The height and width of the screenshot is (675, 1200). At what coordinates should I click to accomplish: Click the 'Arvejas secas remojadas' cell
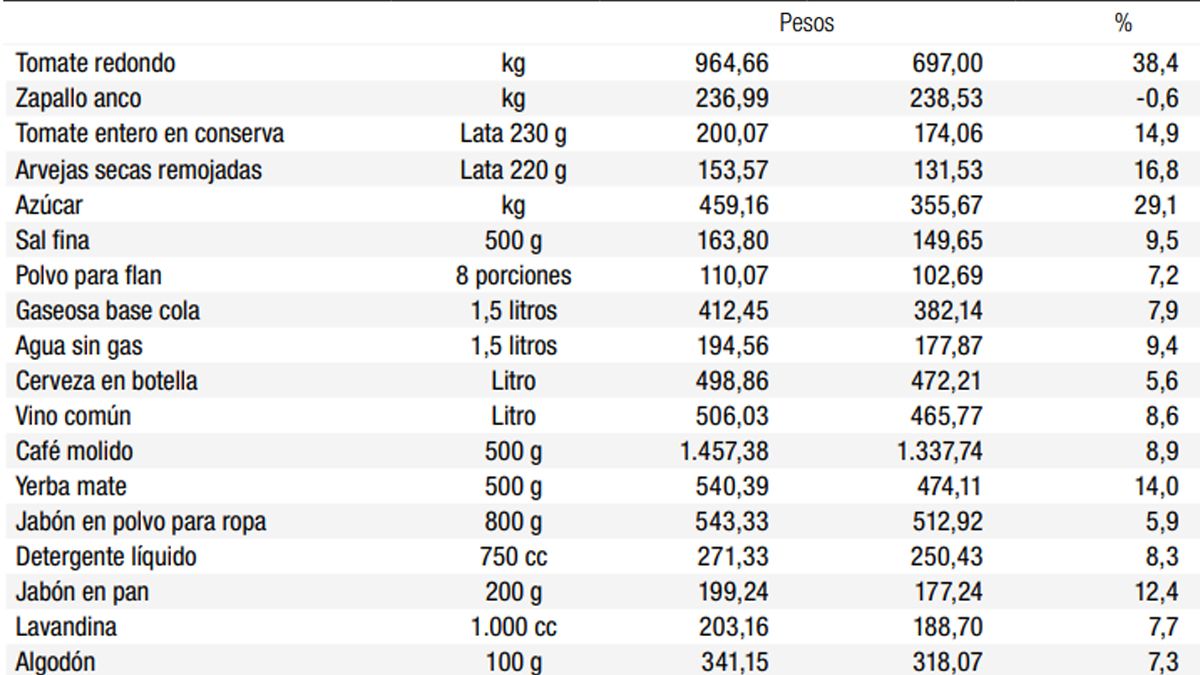(138, 170)
